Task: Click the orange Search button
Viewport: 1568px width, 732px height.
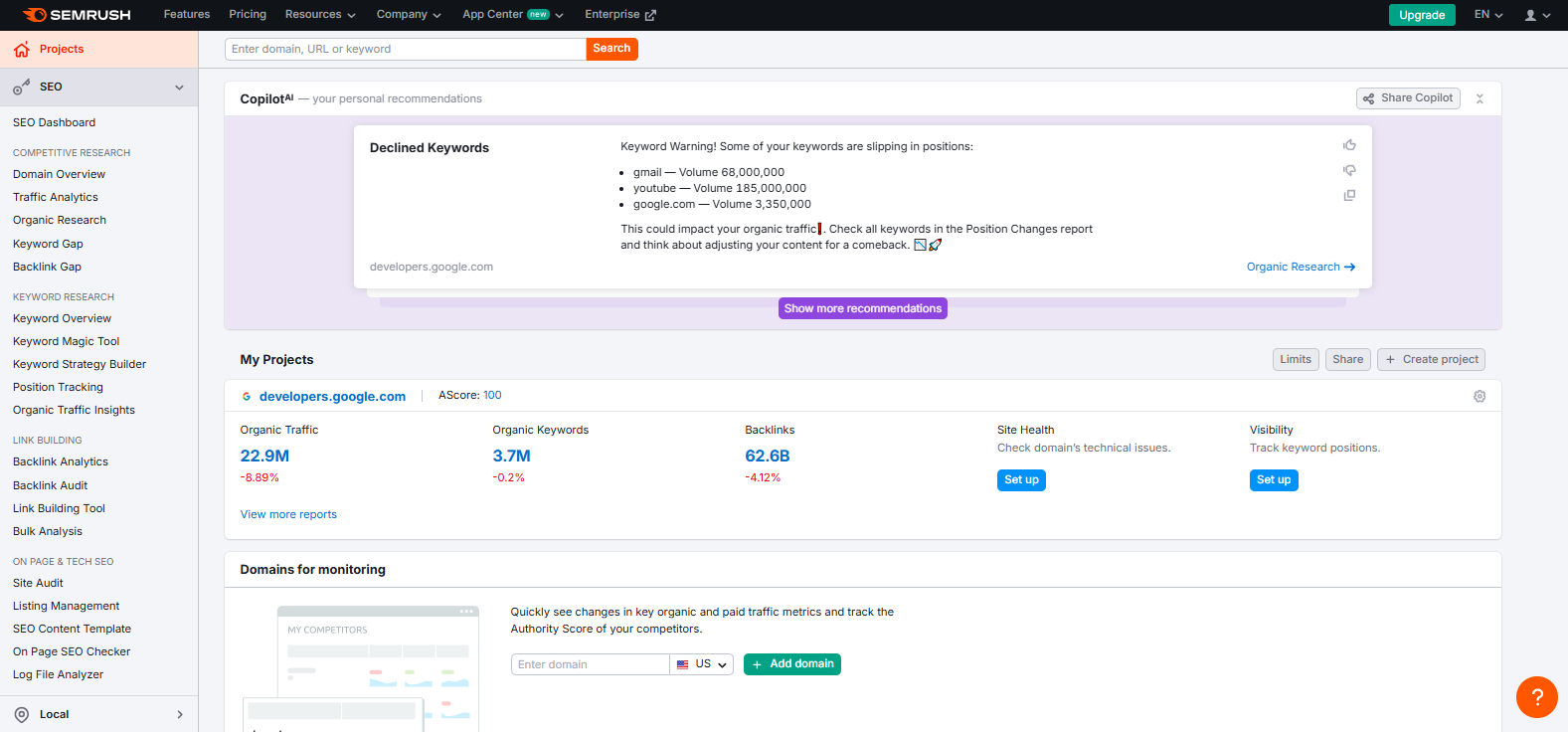Action: [x=611, y=49]
